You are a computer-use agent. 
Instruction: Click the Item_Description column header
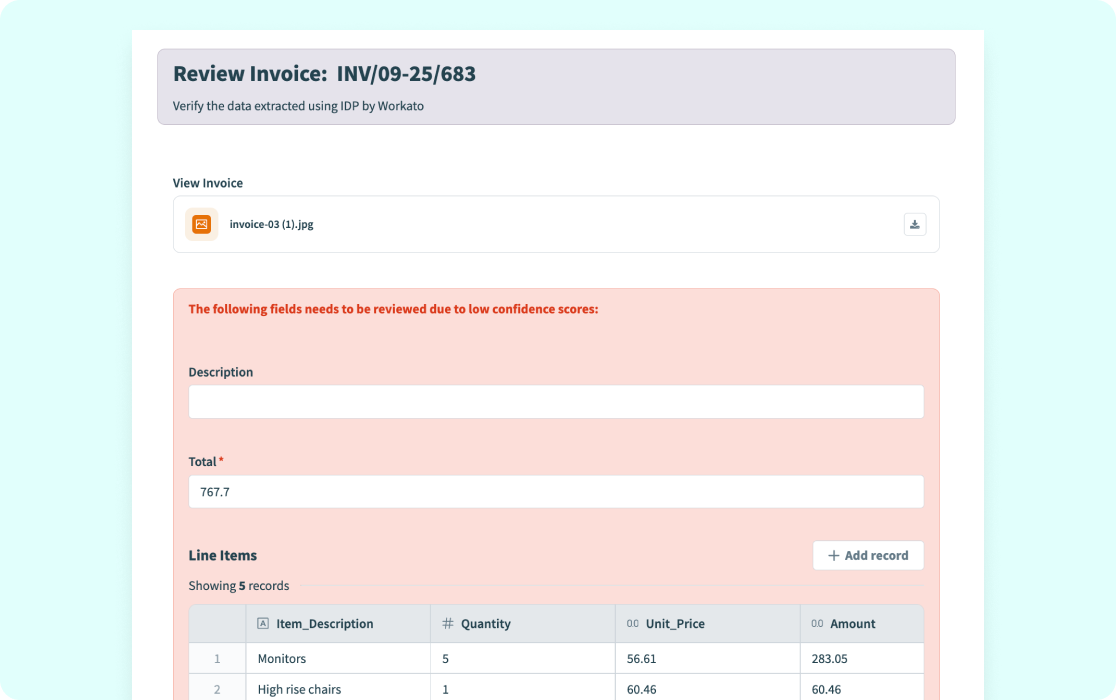tap(324, 623)
